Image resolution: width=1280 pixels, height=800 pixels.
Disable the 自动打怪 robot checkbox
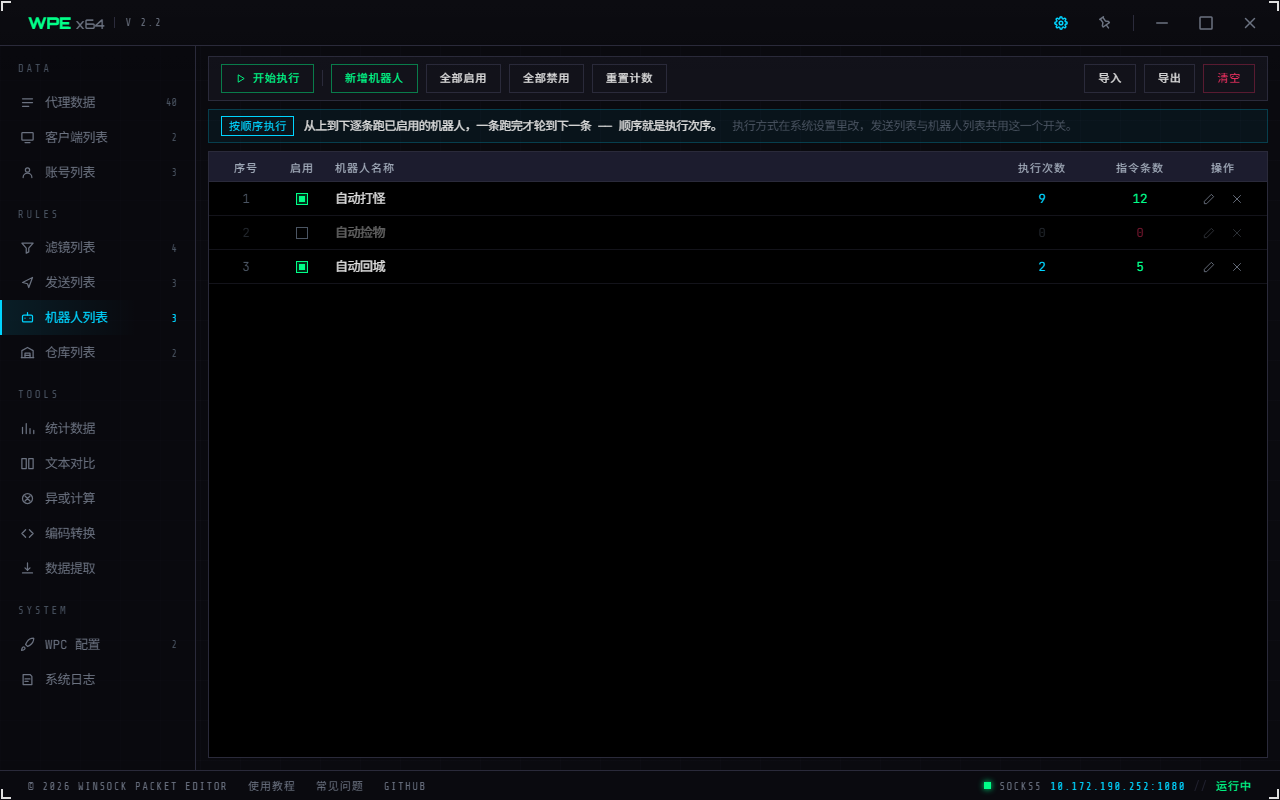(x=302, y=199)
